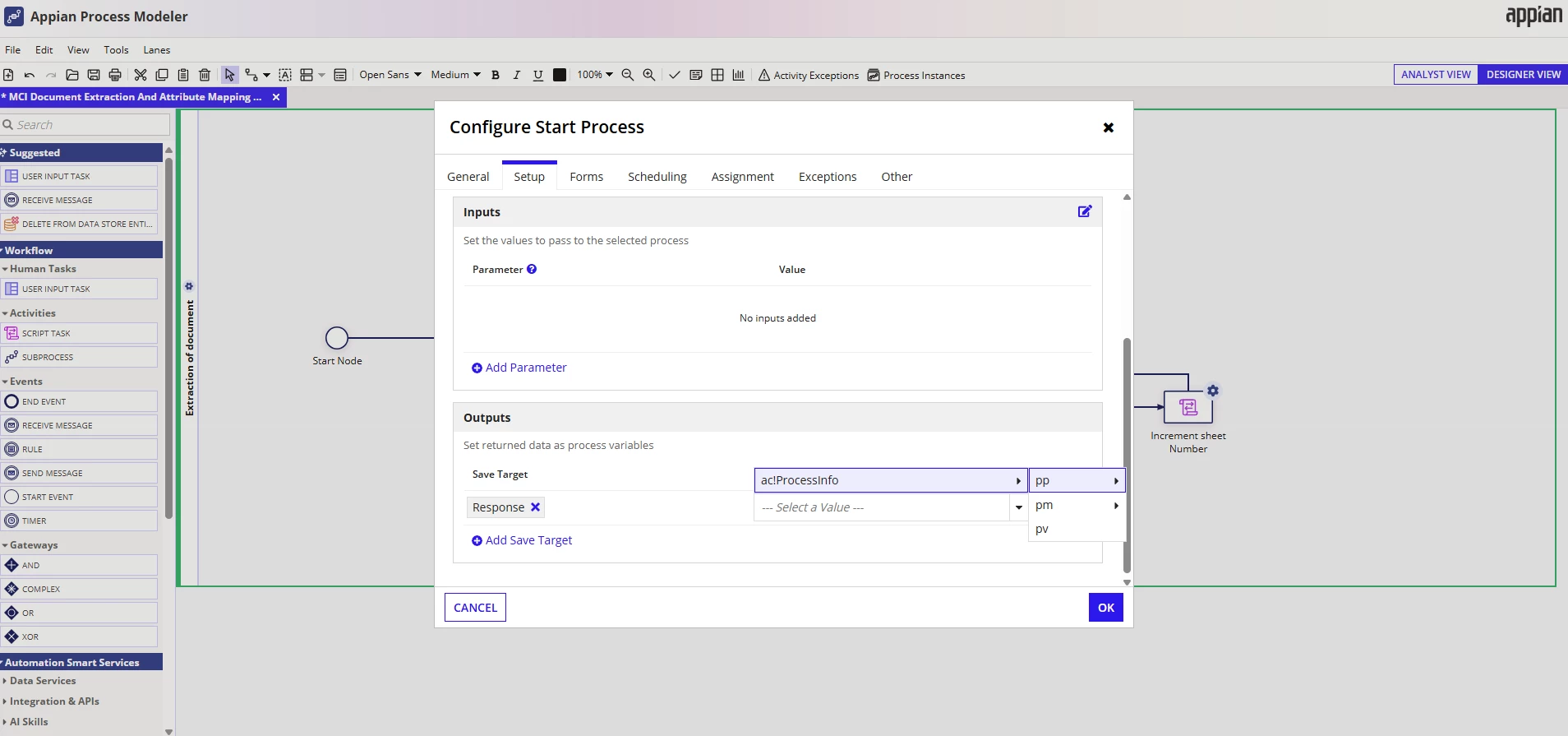Image resolution: width=1568 pixels, height=736 pixels.
Task: Open the View menu
Action: [x=79, y=50]
